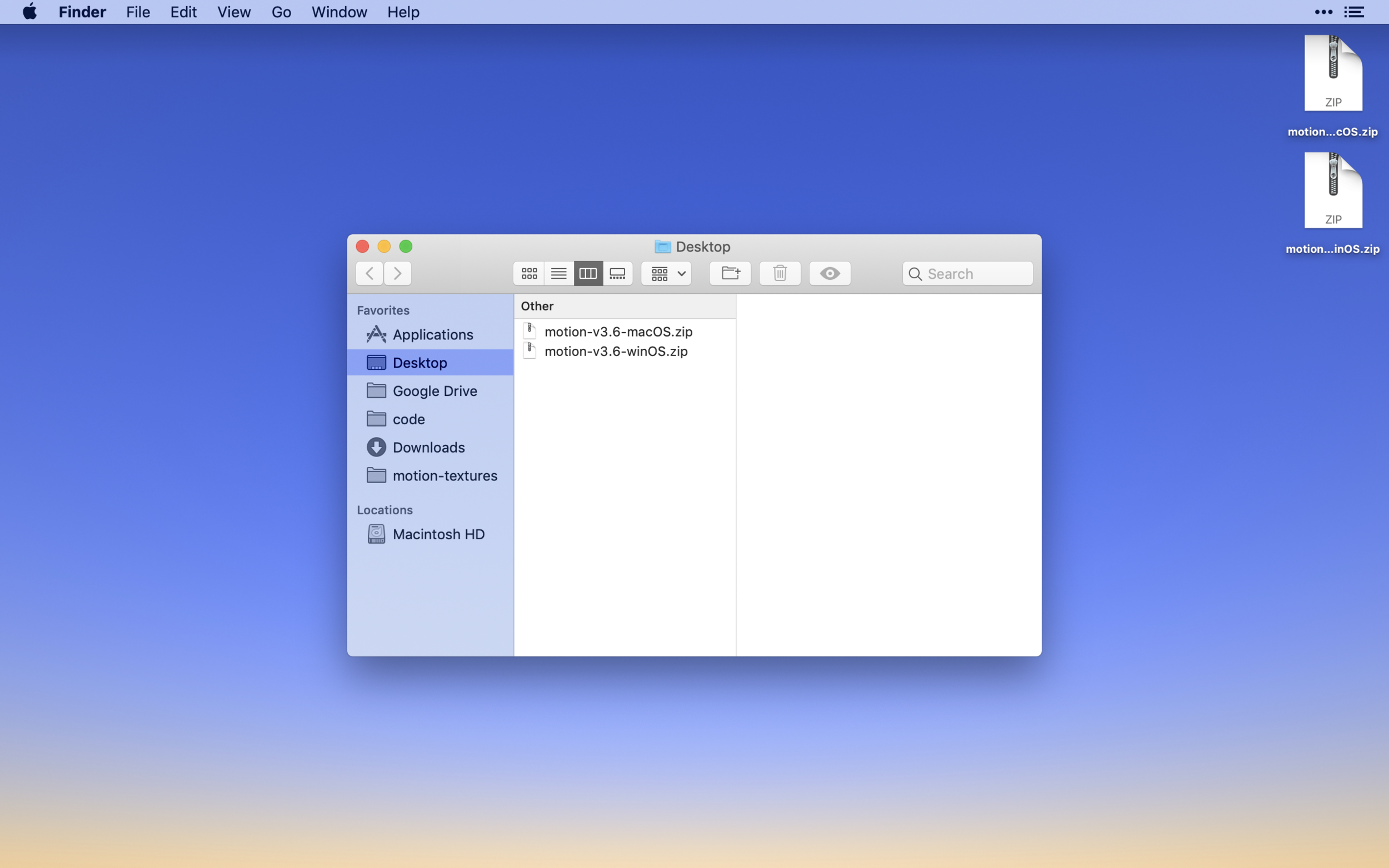The width and height of the screenshot is (1389, 868).
Task: Maximize the Desktop Finder window
Action: (x=406, y=246)
